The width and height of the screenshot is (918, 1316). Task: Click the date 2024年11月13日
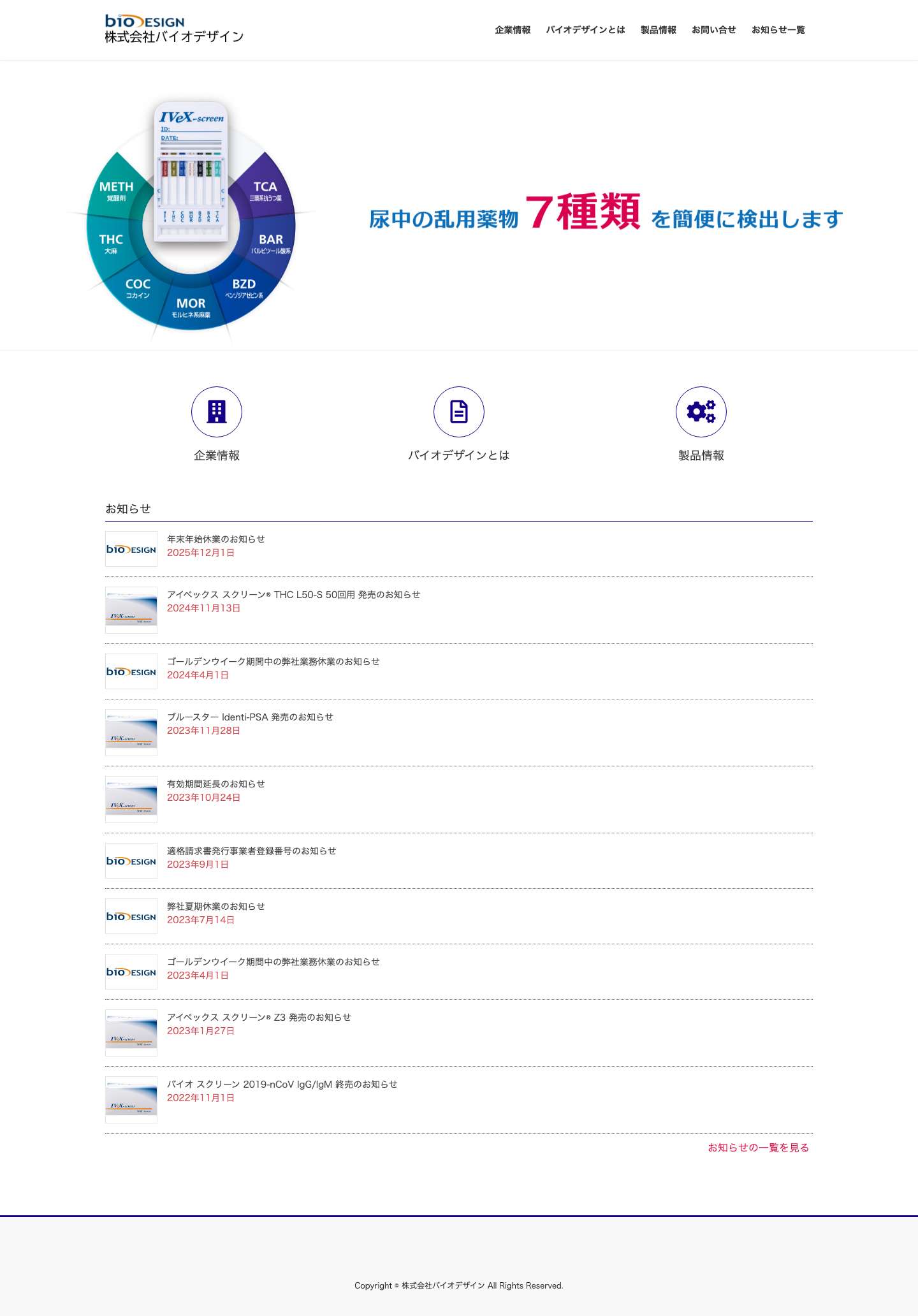coord(204,608)
